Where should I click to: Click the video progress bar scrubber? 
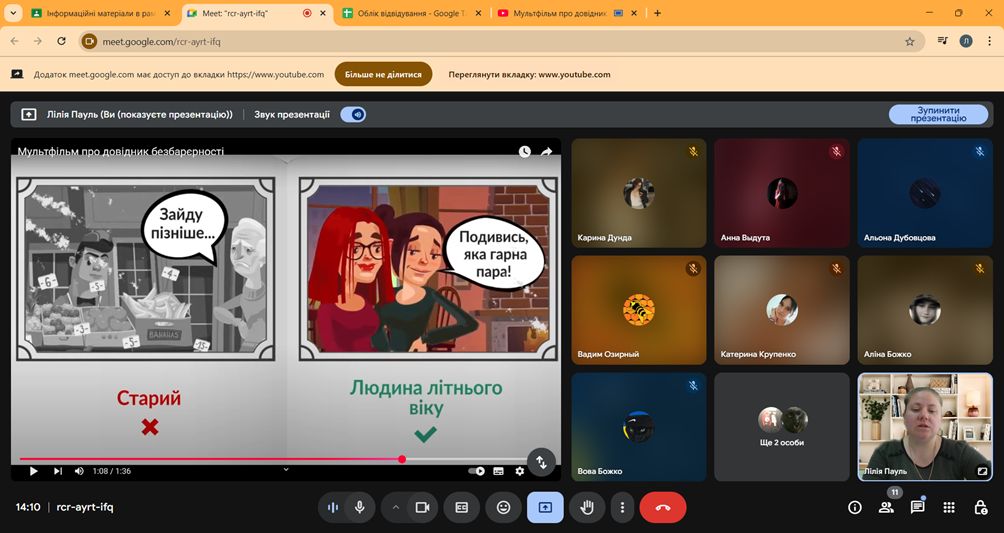coord(401,459)
